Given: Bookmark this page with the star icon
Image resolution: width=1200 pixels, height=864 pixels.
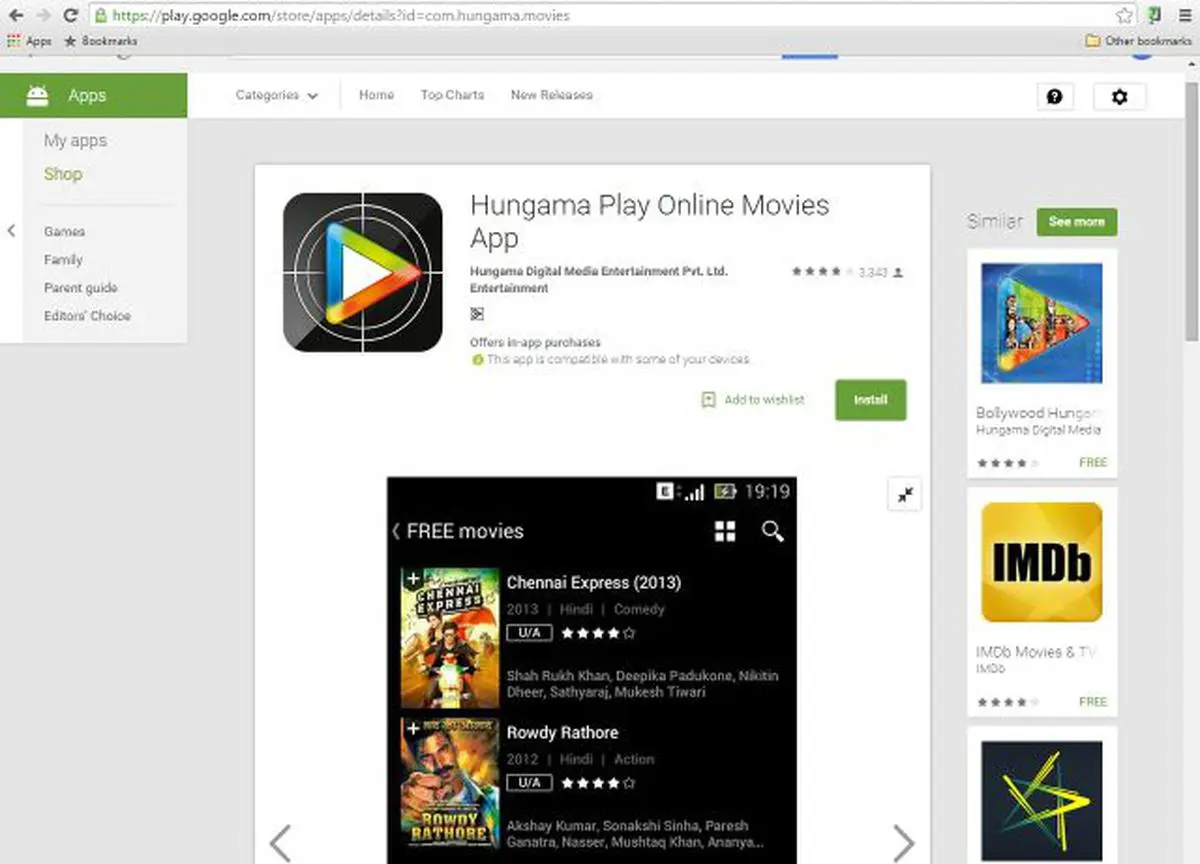Looking at the screenshot, I should 1125,16.
